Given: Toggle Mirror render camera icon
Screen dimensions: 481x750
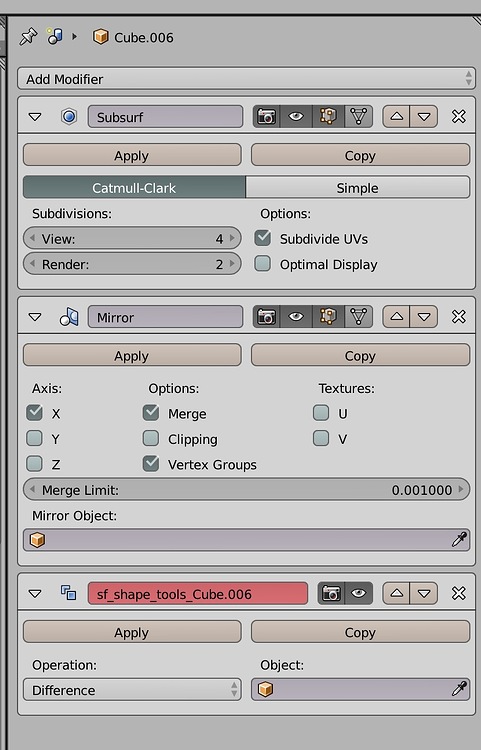Looking at the screenshot, I should tap(267, 317).
